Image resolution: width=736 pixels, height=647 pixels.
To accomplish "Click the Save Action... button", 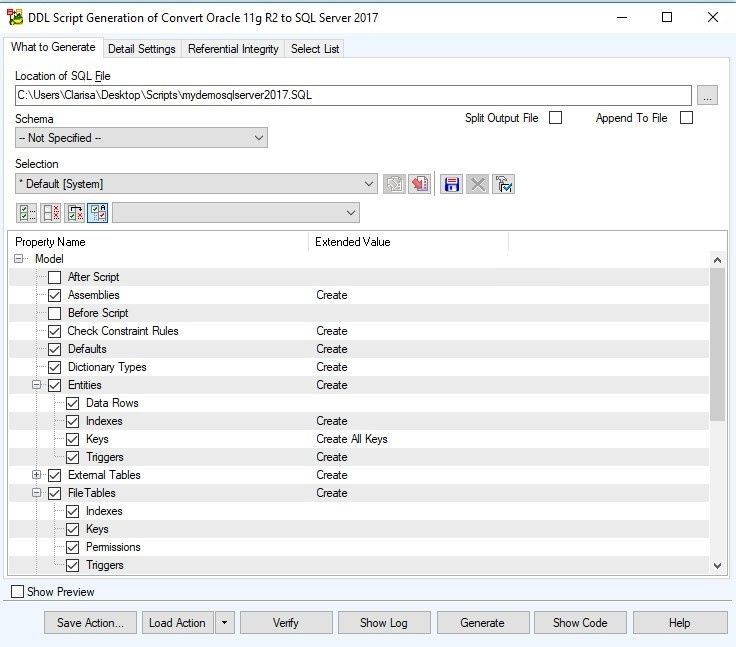I will (x=90, y=623).
